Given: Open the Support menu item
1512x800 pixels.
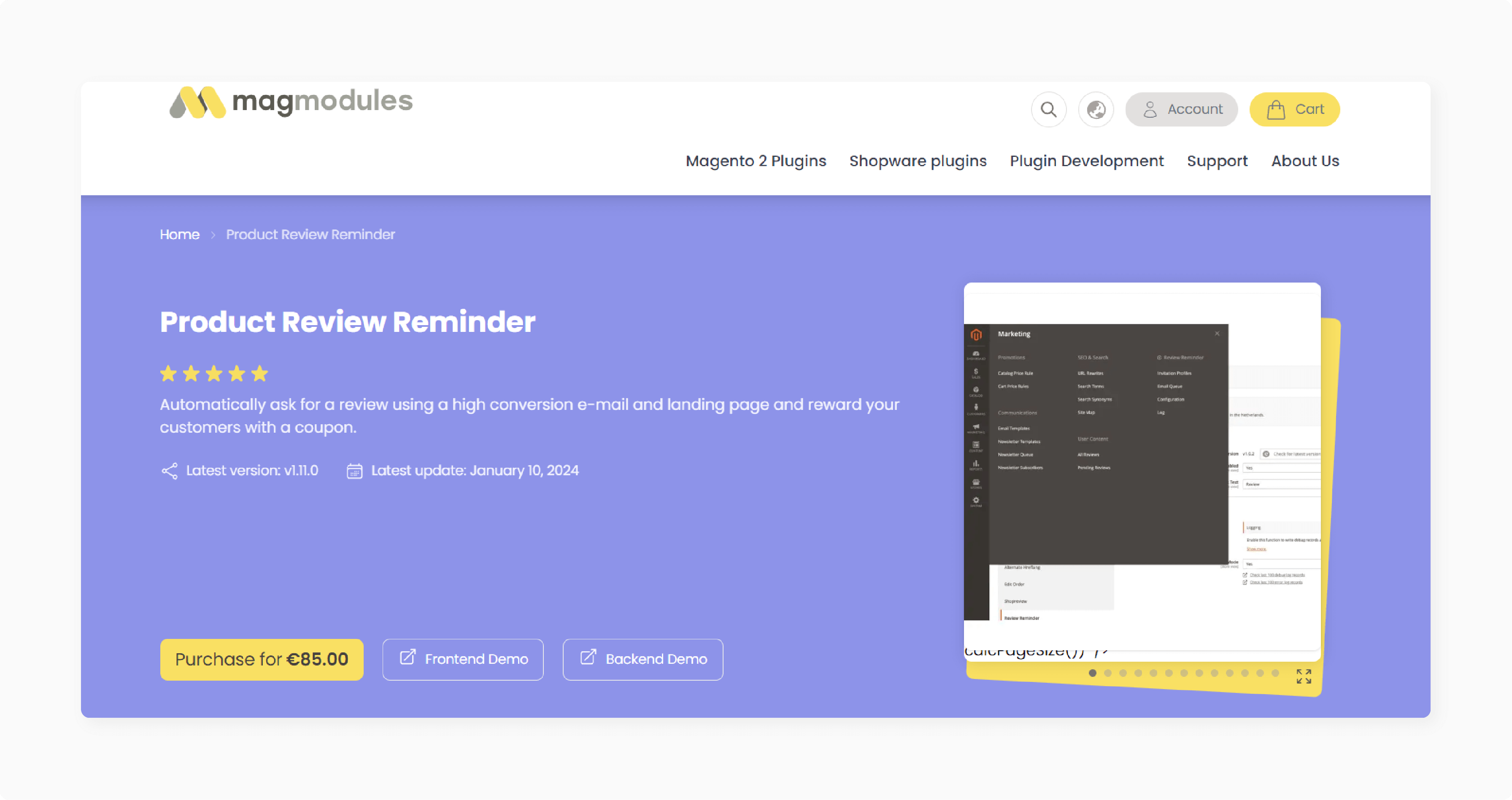Looking at the screenshot, I should [1217, 161].
